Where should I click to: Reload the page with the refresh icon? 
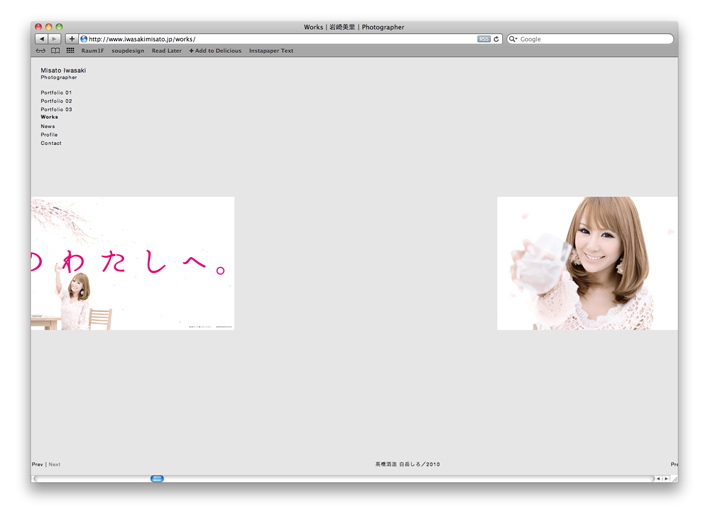tap(496, 39)
